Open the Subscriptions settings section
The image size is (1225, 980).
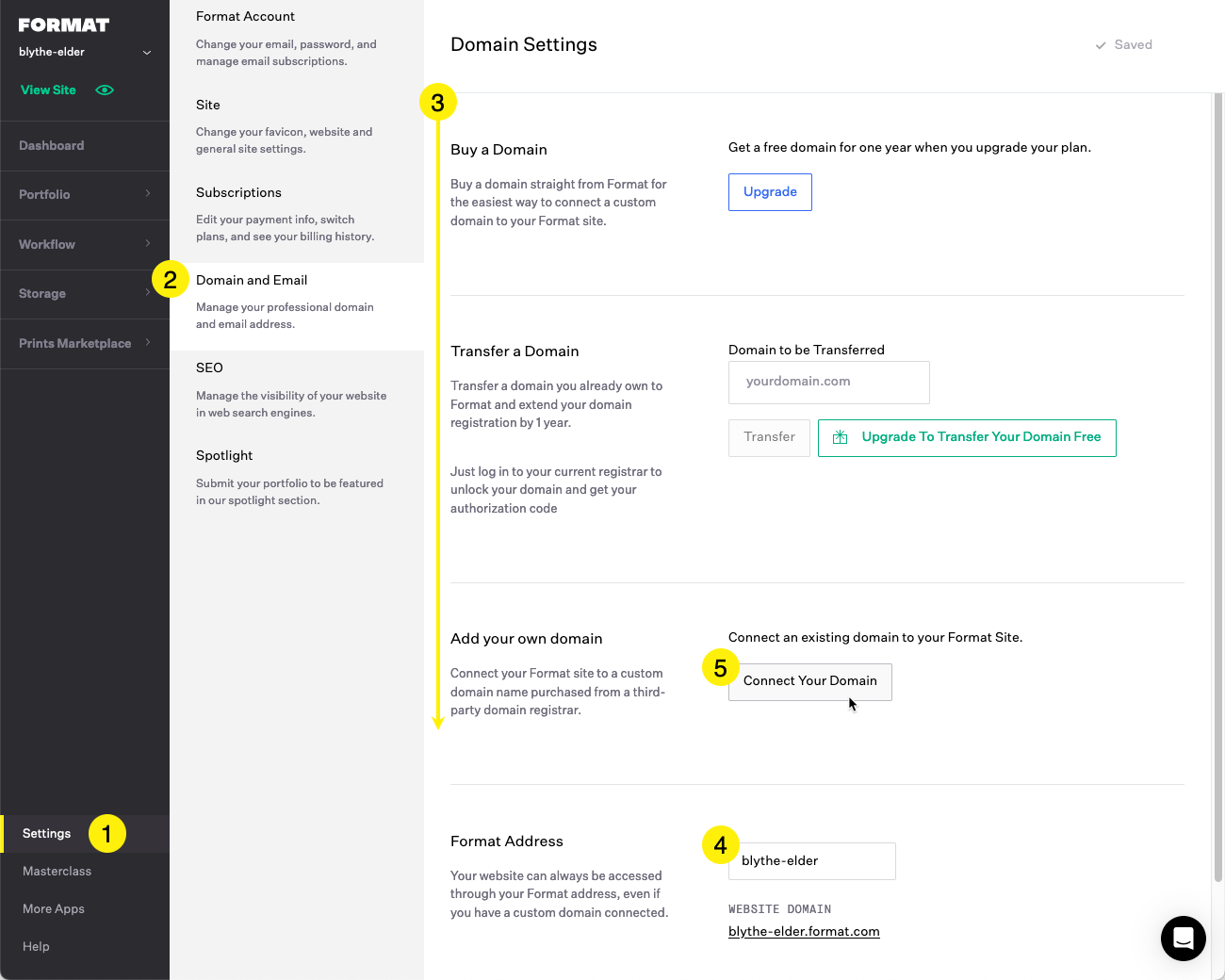tap(238, 193)
